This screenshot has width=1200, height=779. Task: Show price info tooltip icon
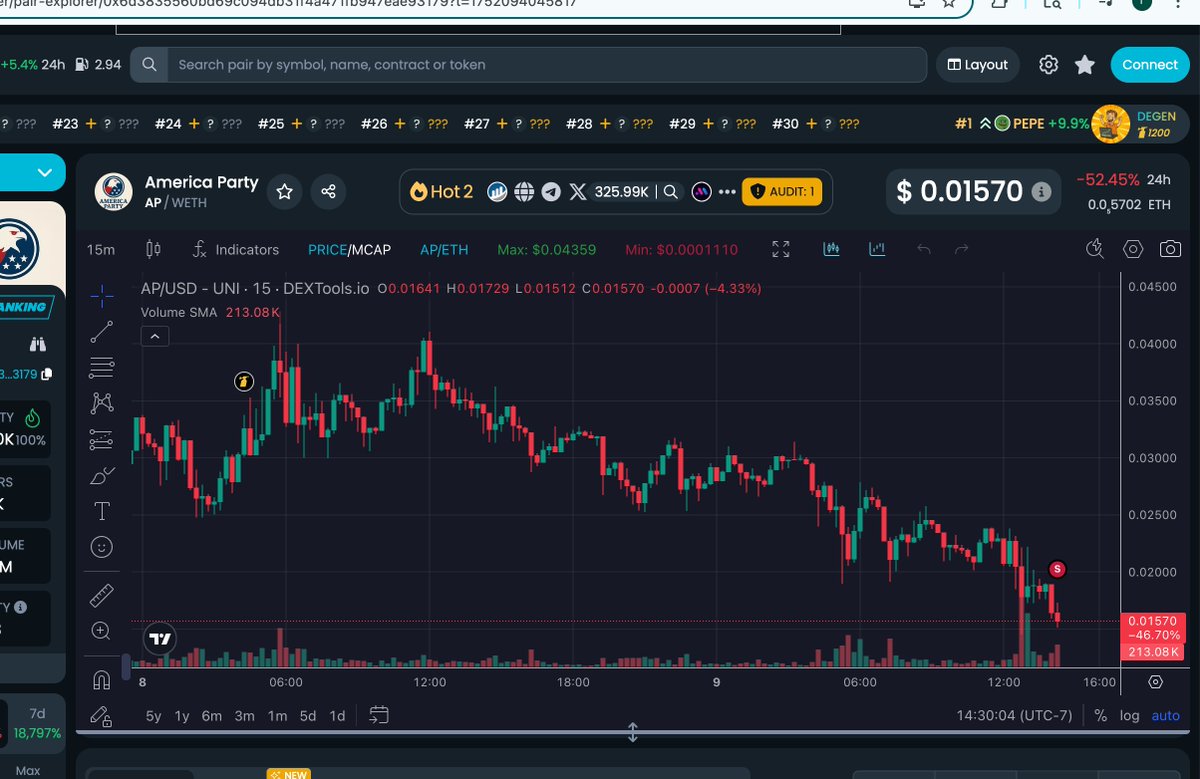coord(1041,191)
